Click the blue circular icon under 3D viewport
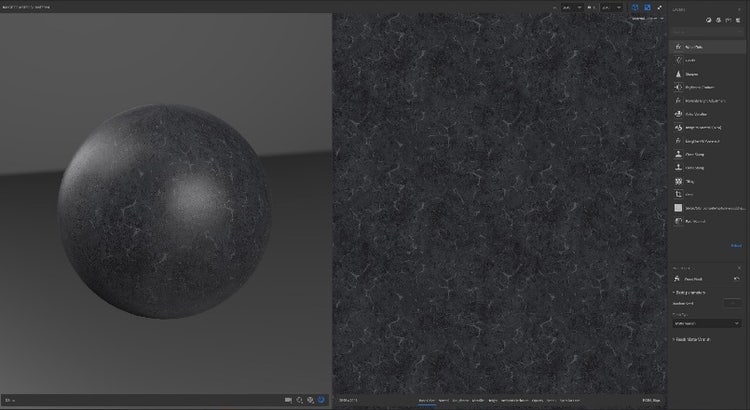The height and width of the screenshot is (410, 750). [x=321, y=400]
